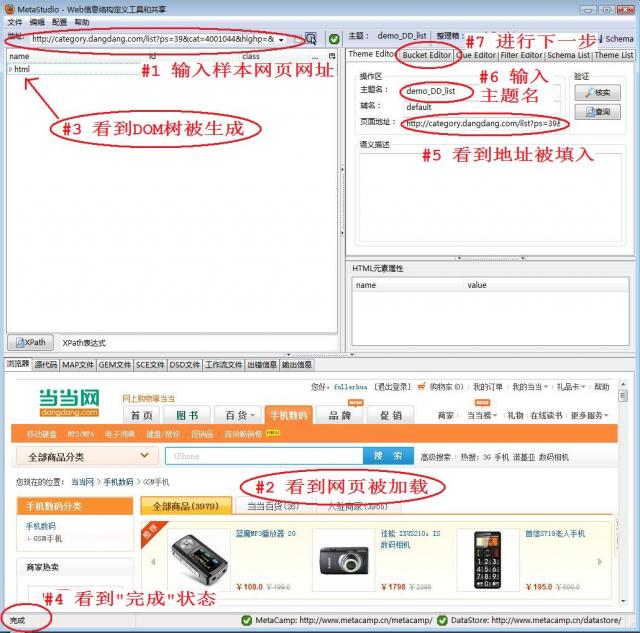Viewport: 640px width, 633px height.
Task: Select the 源代码 bottom tab
Action: pyautogui.click(x=45, y=365)
